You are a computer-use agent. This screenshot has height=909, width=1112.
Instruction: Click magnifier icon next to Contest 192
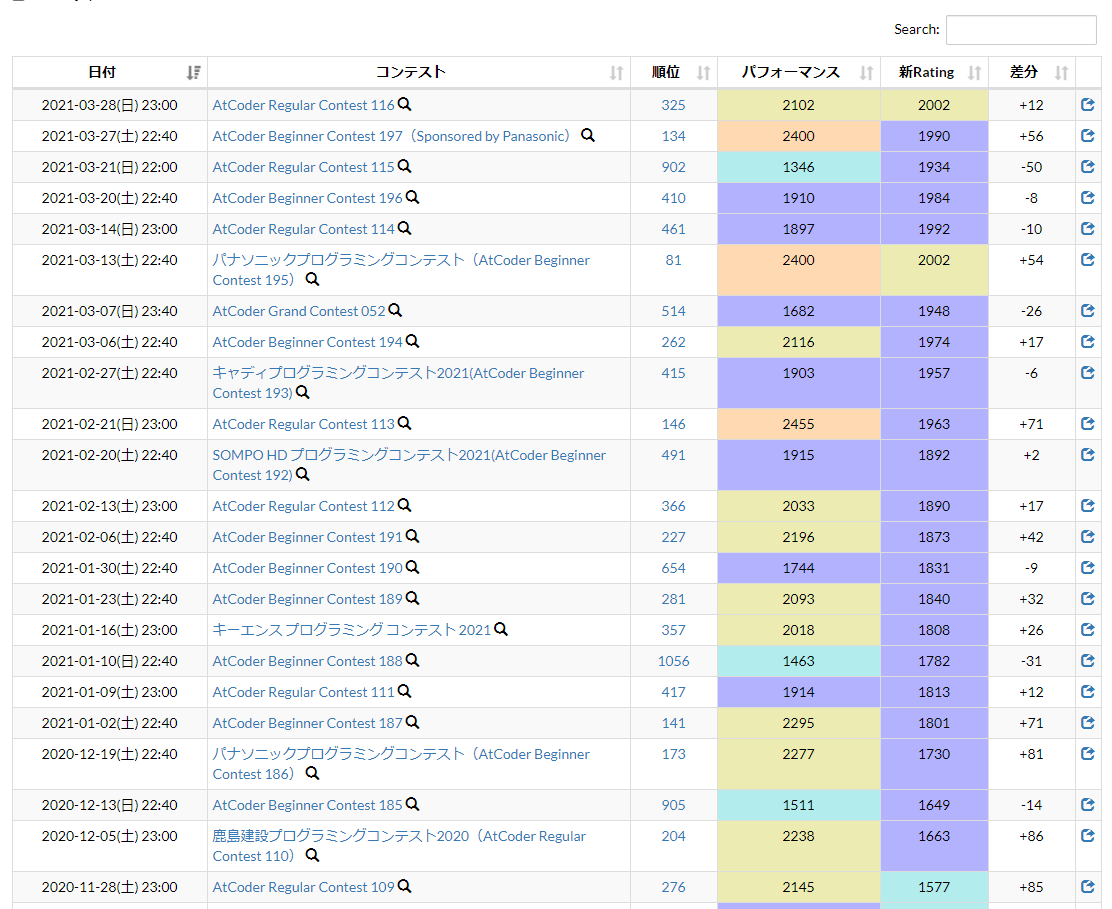(303, 474)
